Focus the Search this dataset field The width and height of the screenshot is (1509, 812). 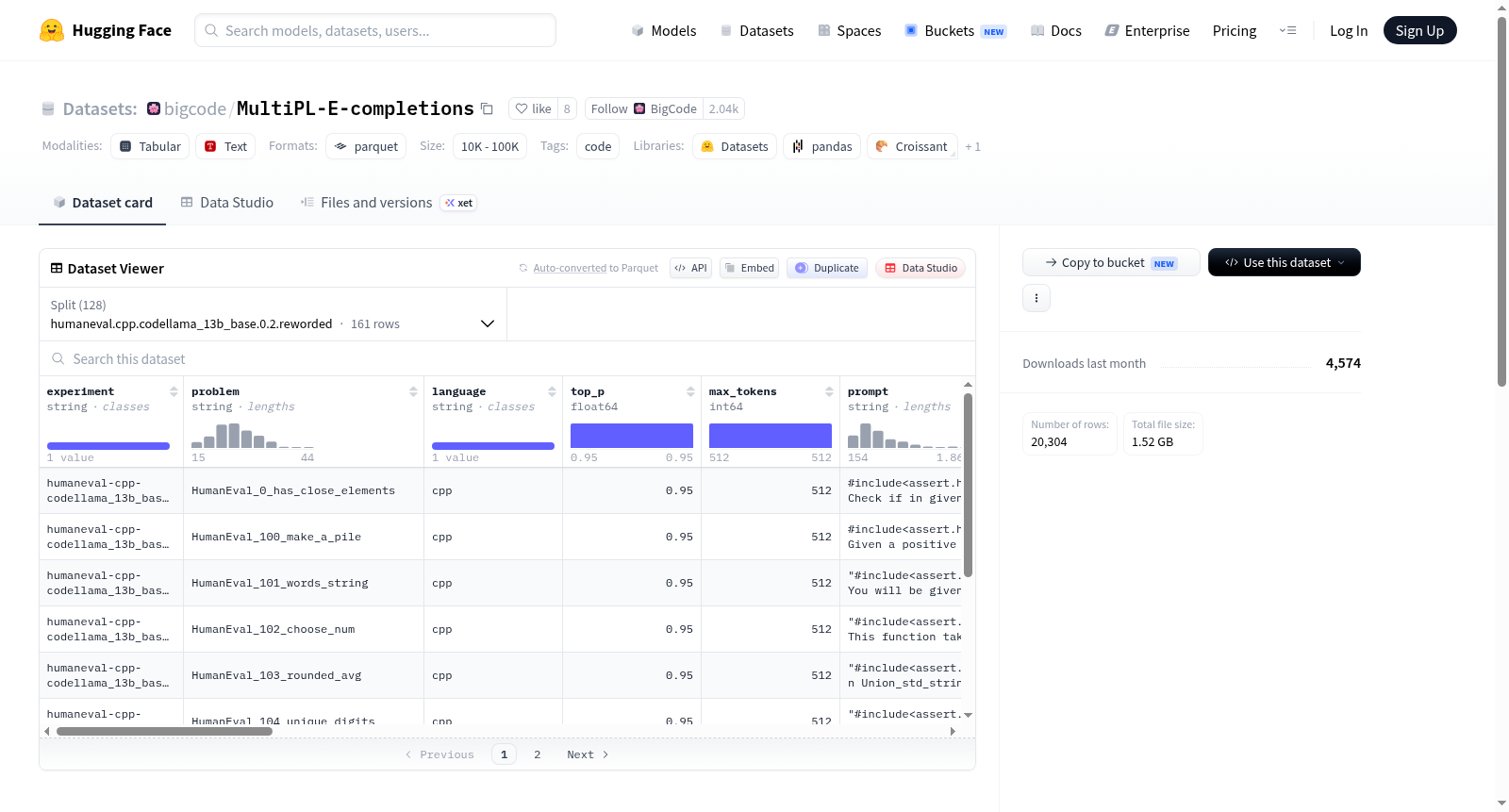click(507, 358)
